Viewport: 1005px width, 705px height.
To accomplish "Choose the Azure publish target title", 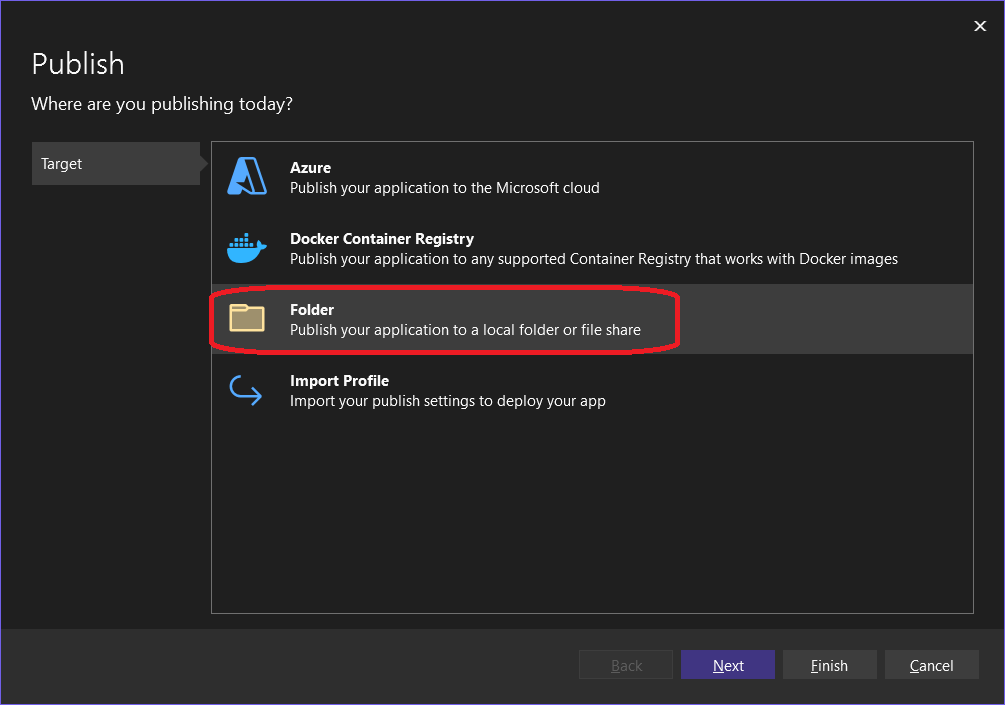I will pyautogui.click(x=310, y=168).
